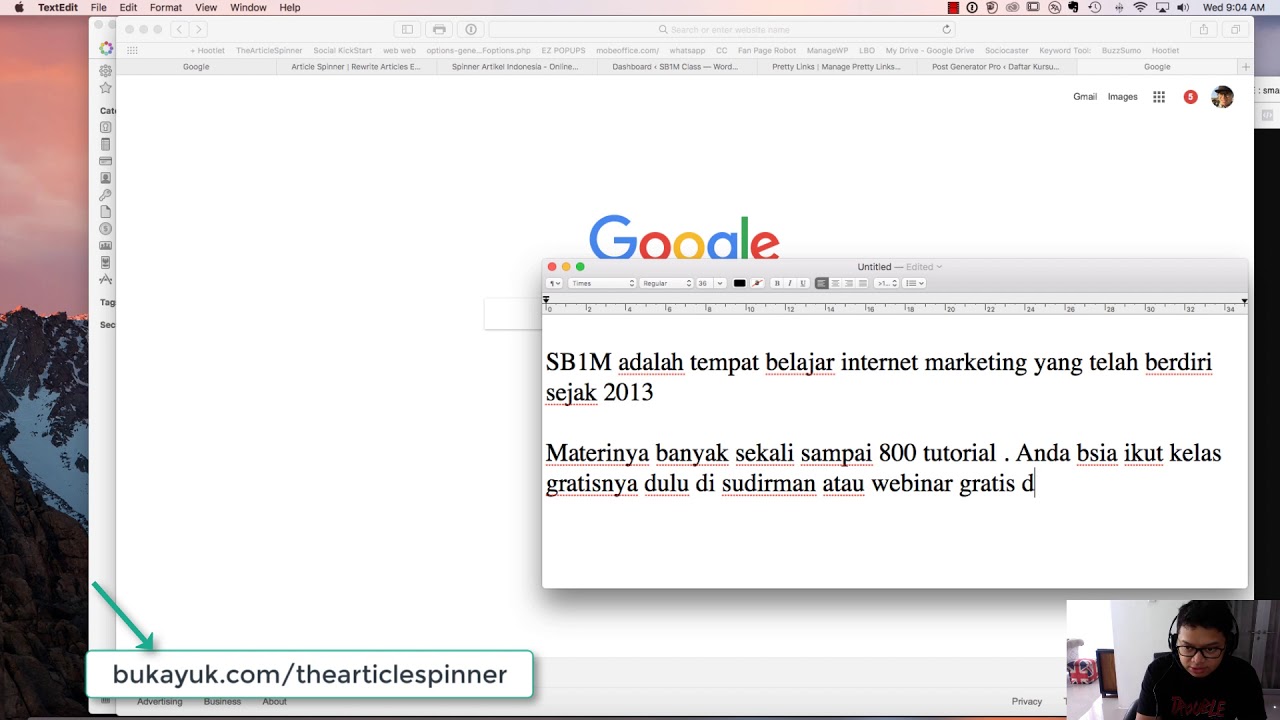This screenshot has height=720, width=1280.
Task: Click the Safari share icon
Action: click(x=1204, y=30)
